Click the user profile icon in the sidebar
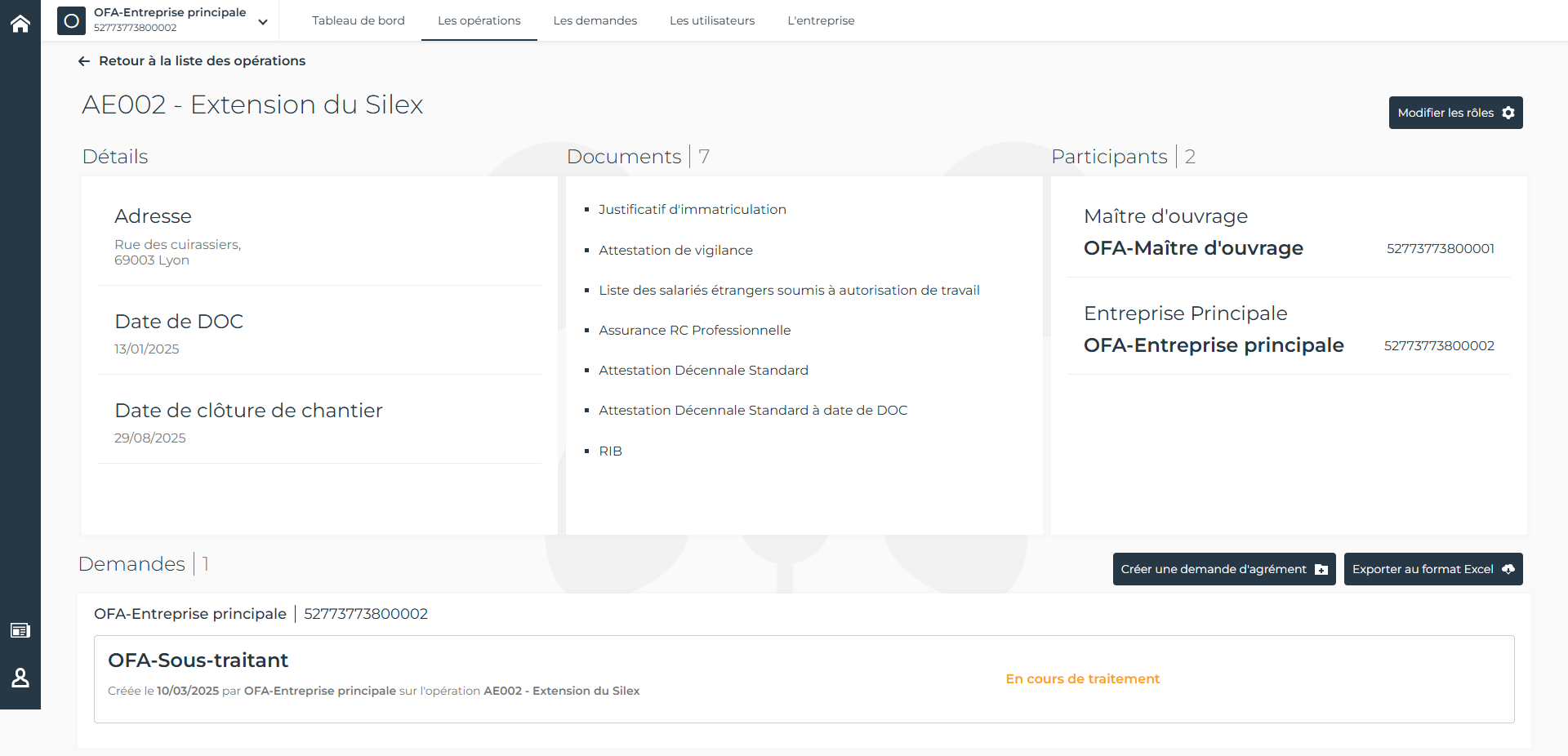The image size is (1568, 756). (20, 678)
